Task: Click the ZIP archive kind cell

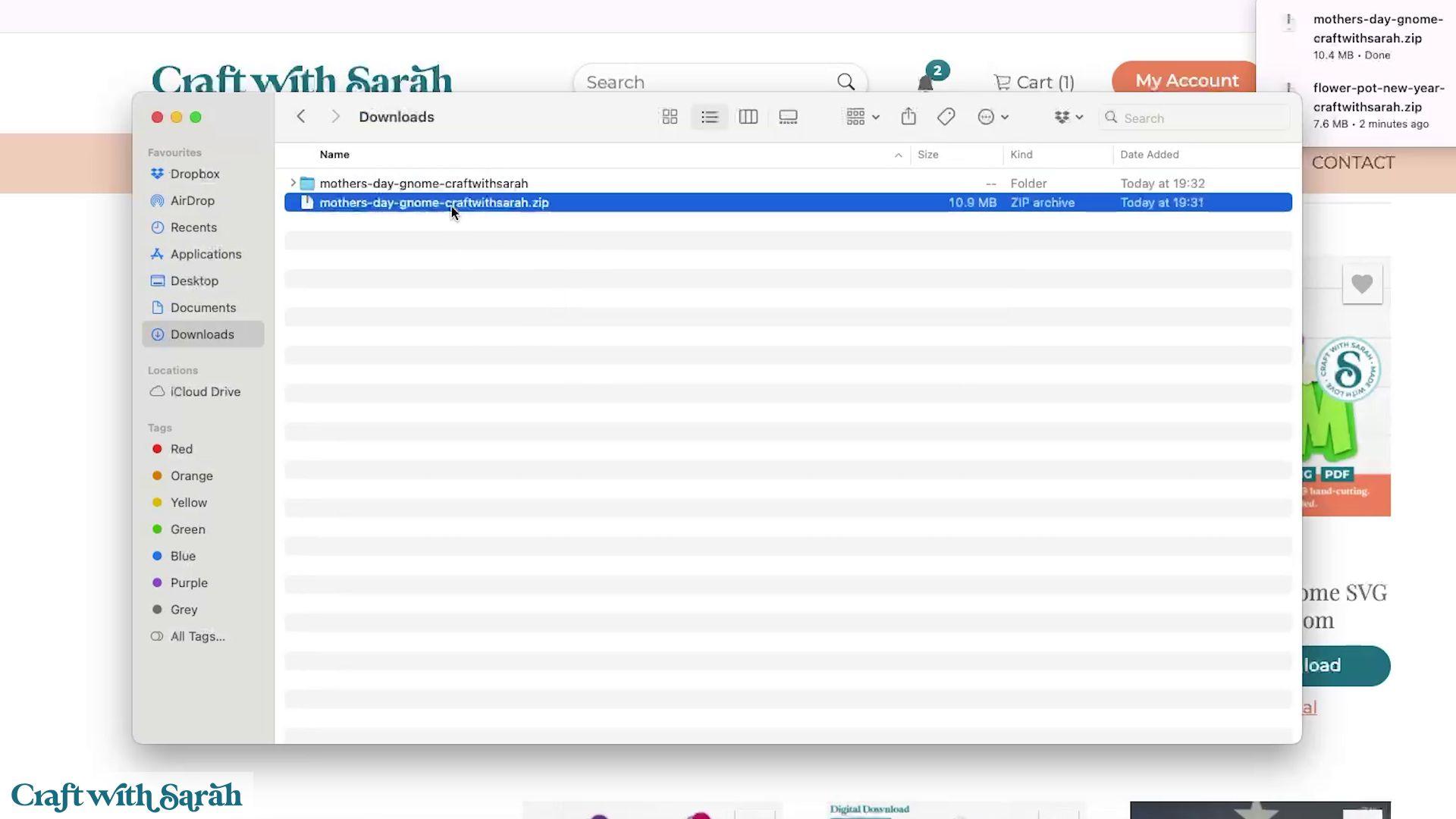Action: [1043, 202]
